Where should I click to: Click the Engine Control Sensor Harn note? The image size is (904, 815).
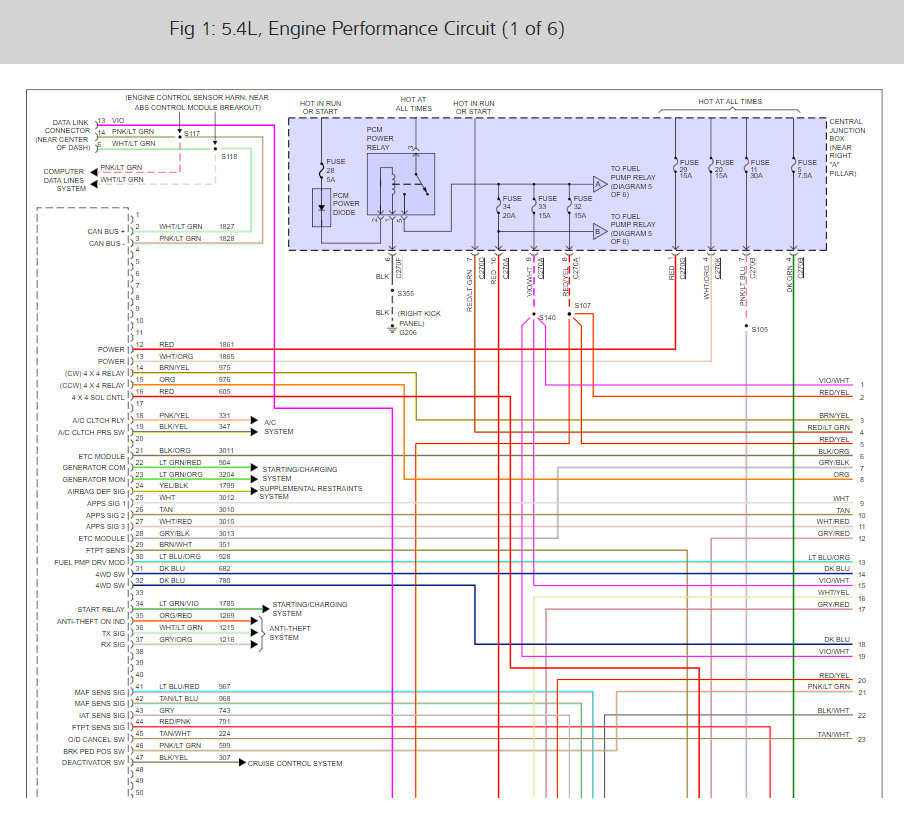click(197, 103)
